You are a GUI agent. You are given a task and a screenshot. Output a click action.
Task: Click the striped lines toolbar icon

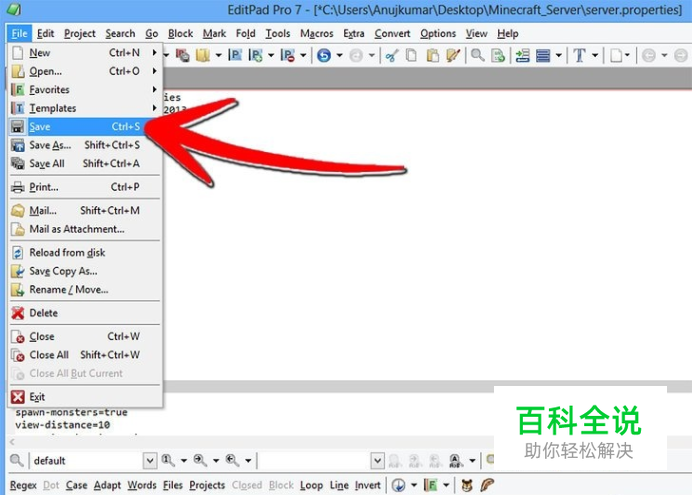point(543,55)
